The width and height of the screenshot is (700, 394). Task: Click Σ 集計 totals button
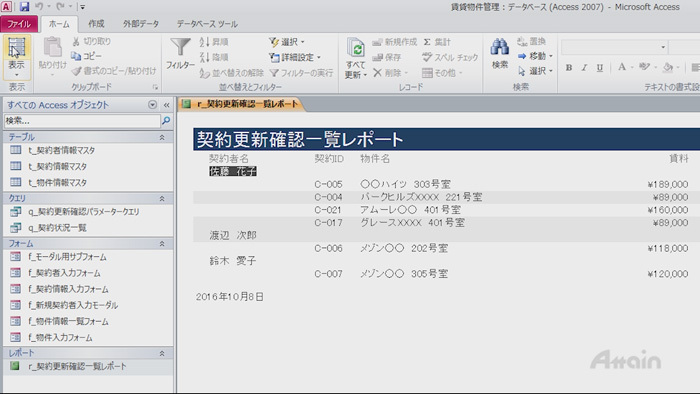click(437, 42)
